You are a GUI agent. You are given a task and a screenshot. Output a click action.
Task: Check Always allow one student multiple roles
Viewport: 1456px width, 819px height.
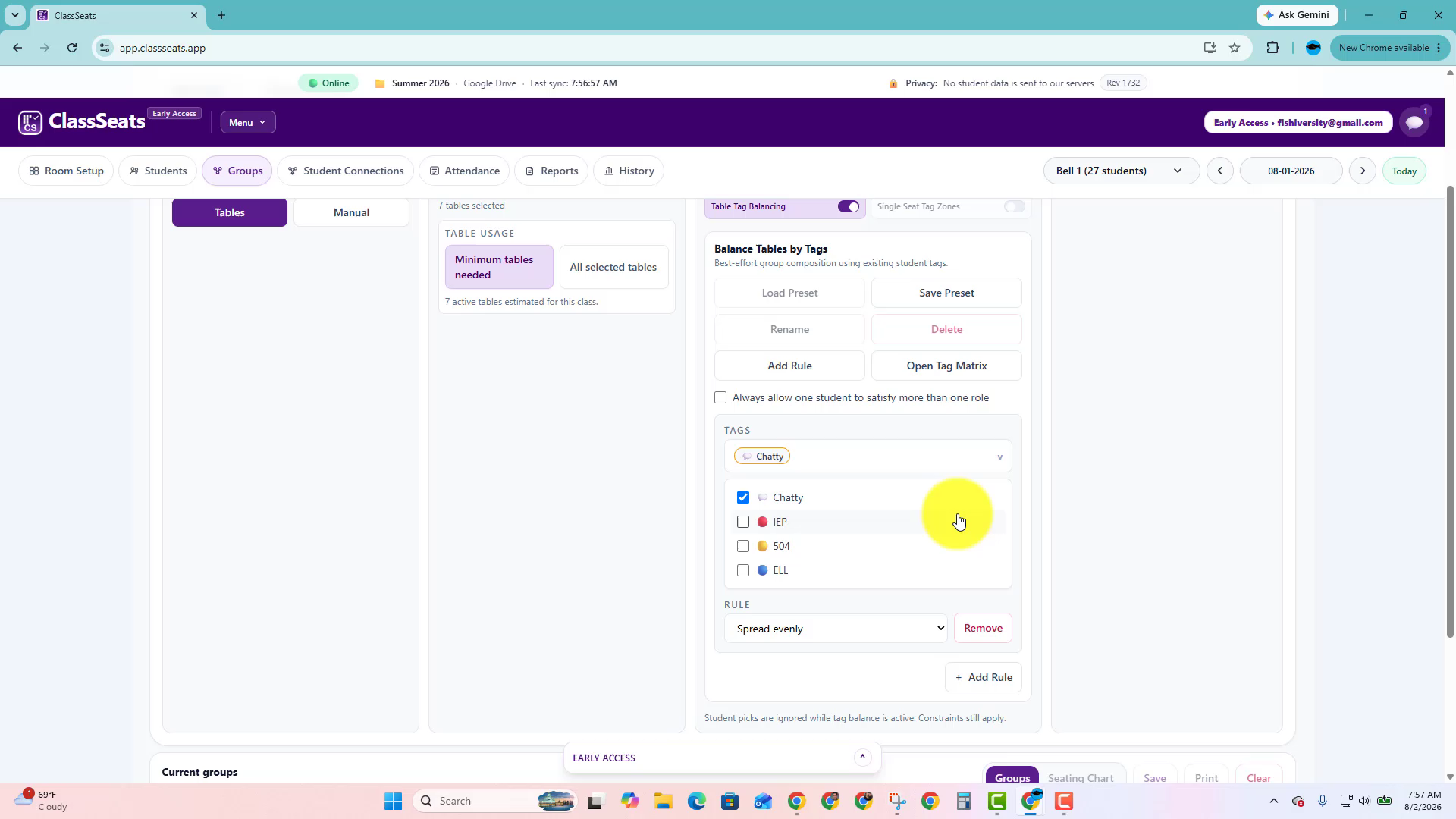click(x=720, y=397)
